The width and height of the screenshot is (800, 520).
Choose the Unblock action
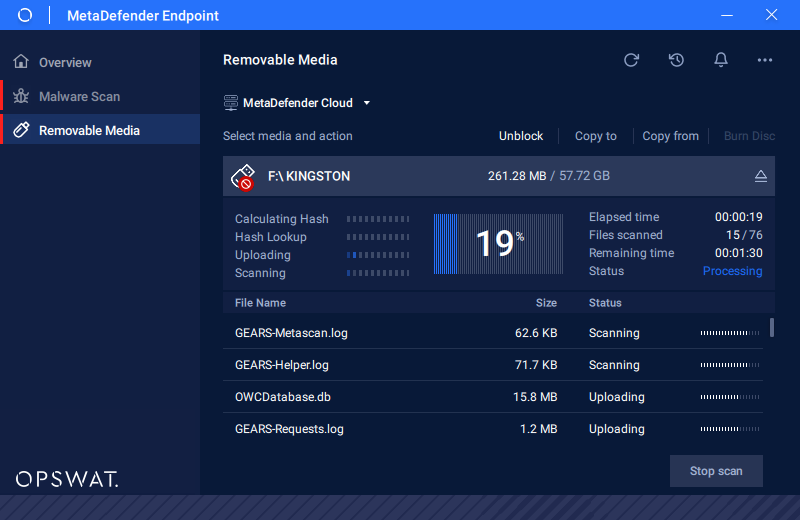(520, 136)
